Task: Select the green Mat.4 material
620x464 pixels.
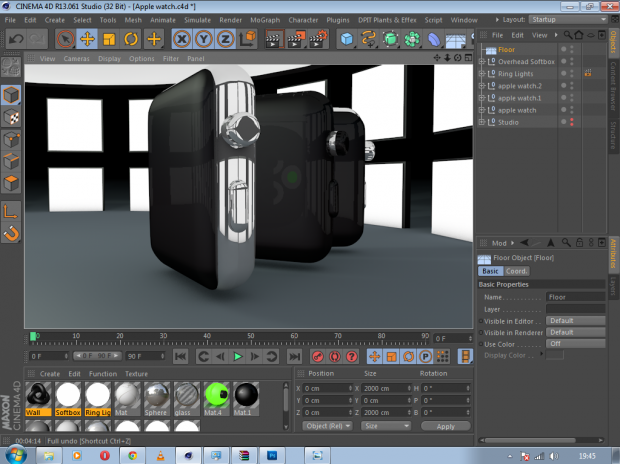Action: 216,398
